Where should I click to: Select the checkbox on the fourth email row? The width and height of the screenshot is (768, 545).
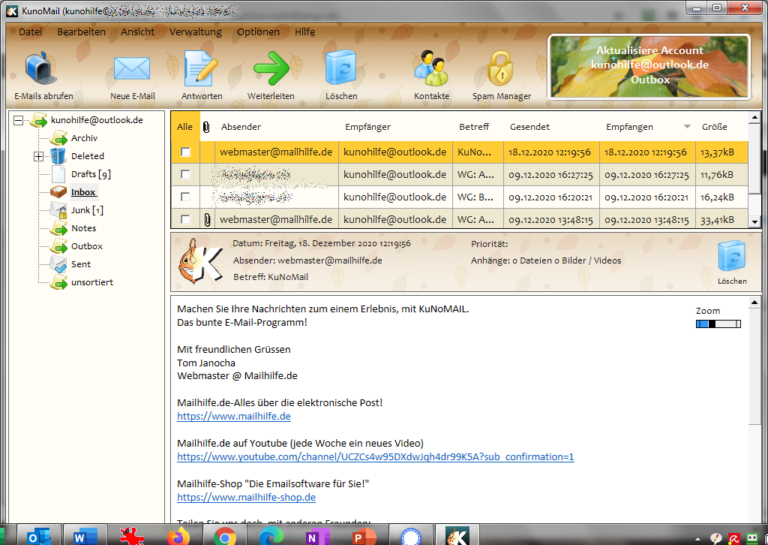[184, 219]
